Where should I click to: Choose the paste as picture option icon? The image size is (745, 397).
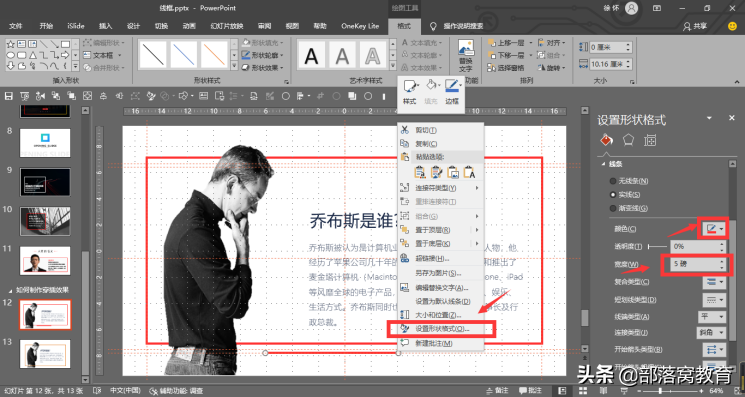tap(453, 172)
